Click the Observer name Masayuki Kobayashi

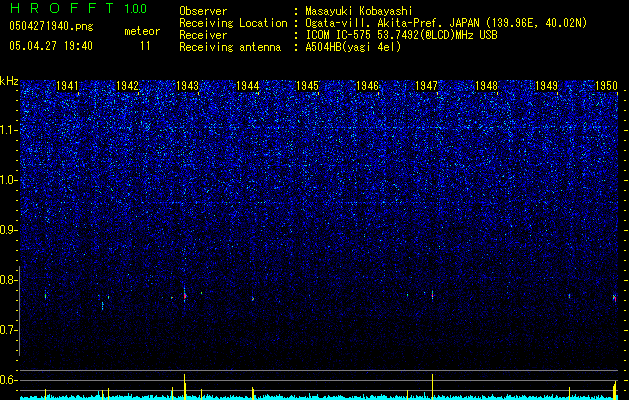click(x=358, y=11)
